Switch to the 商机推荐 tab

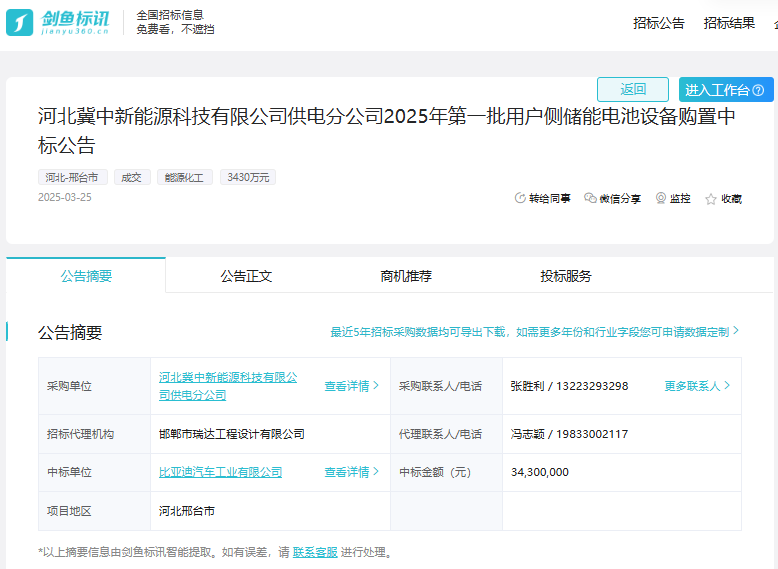(406, 276)
